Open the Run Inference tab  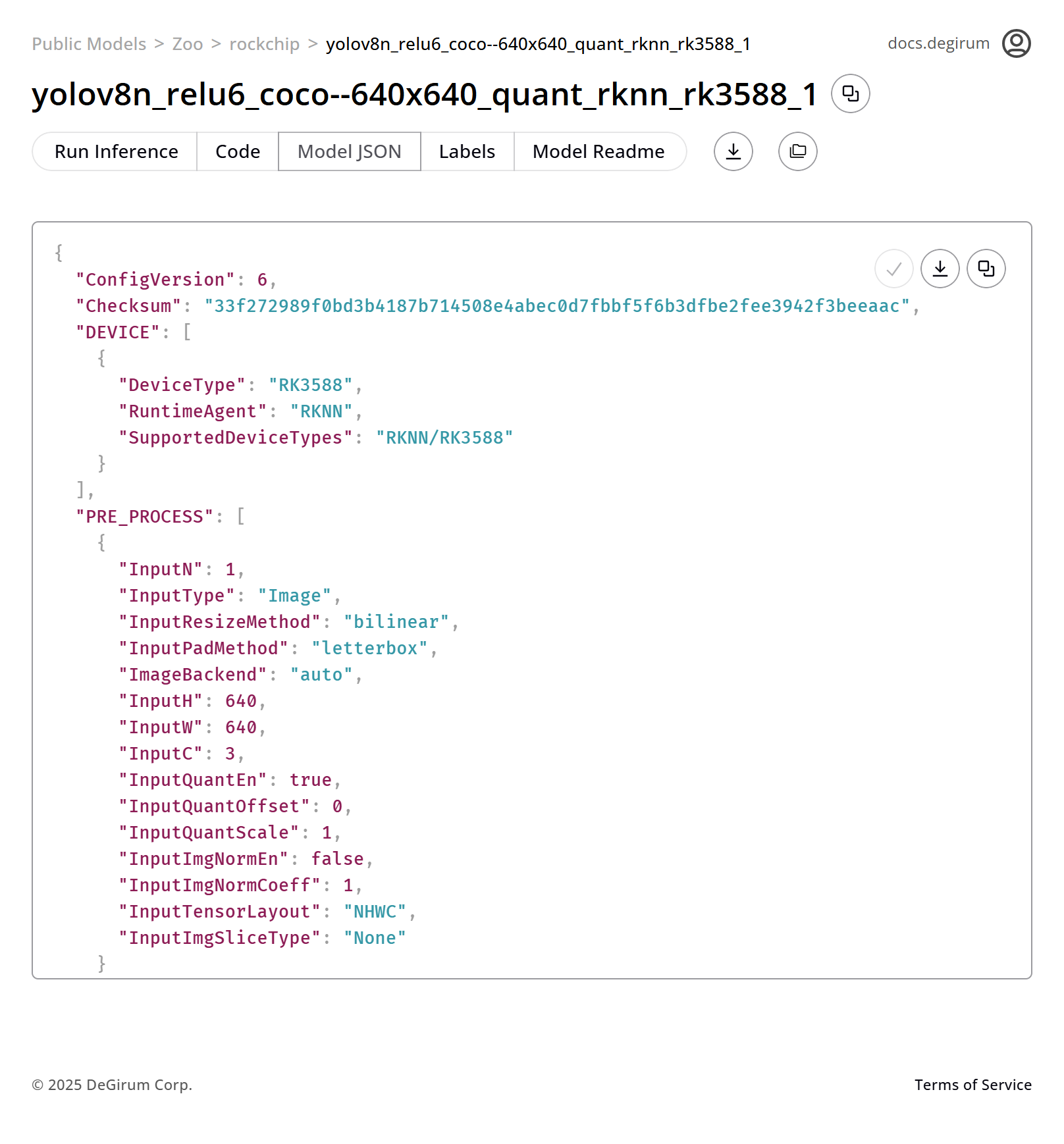click(x=116, y=151)
